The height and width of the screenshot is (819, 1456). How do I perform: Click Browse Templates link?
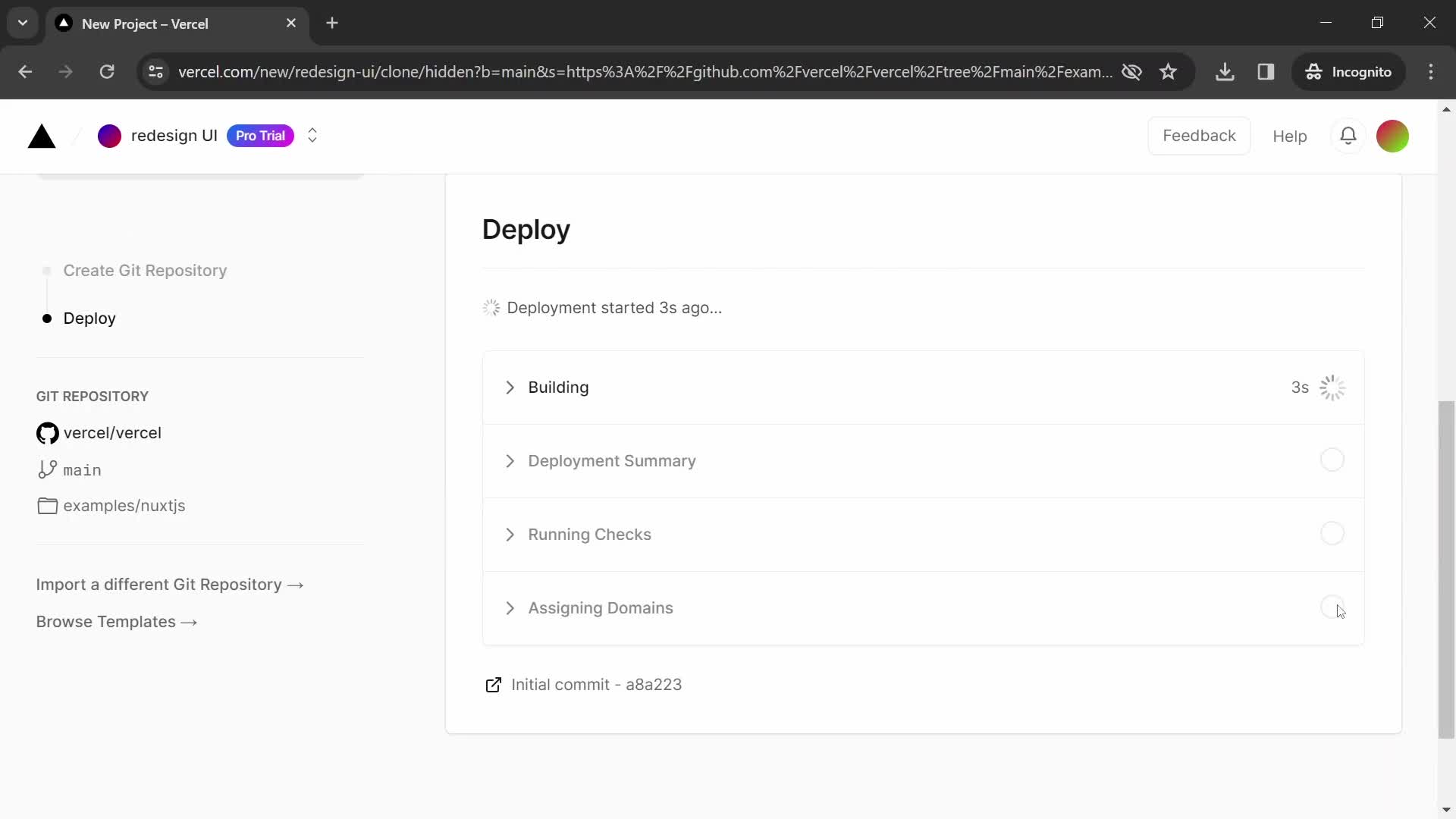point(117,621)
